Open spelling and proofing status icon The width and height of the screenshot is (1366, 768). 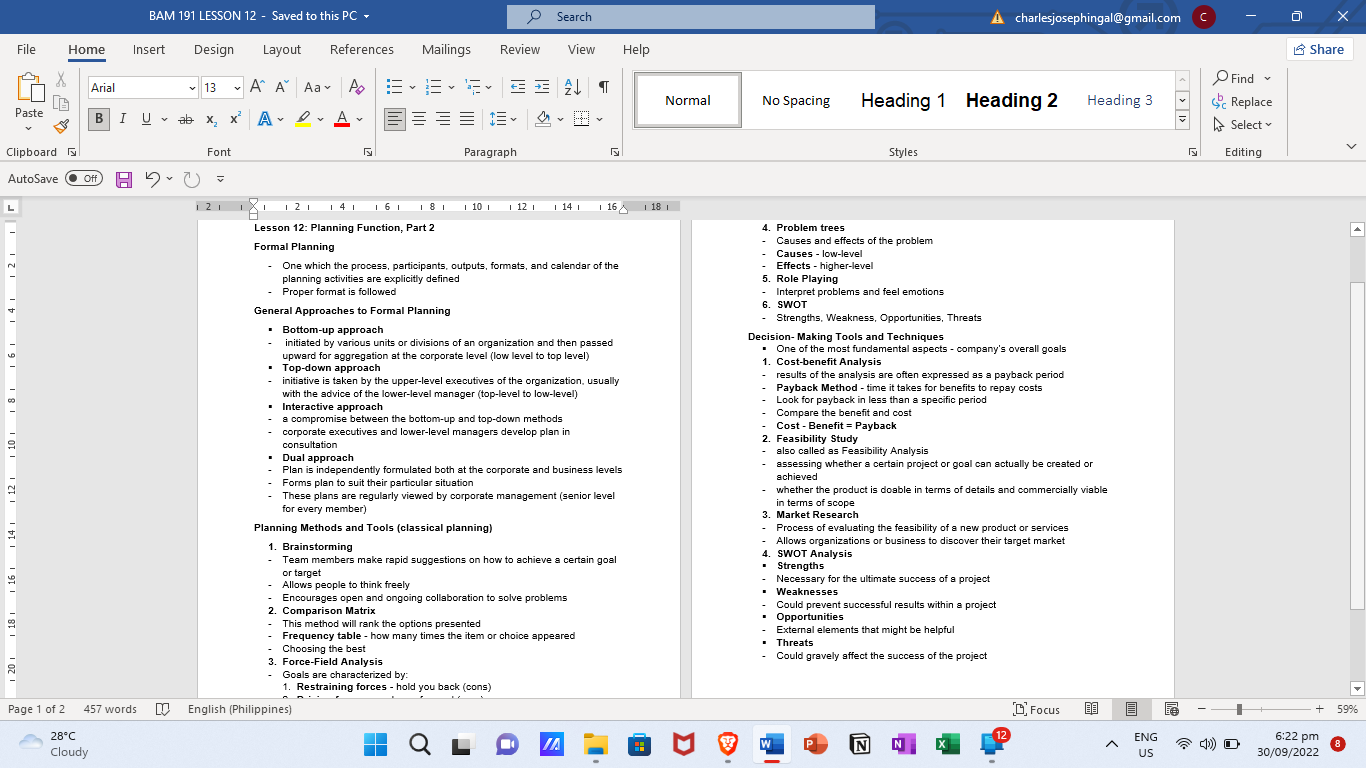coord(163,709)
